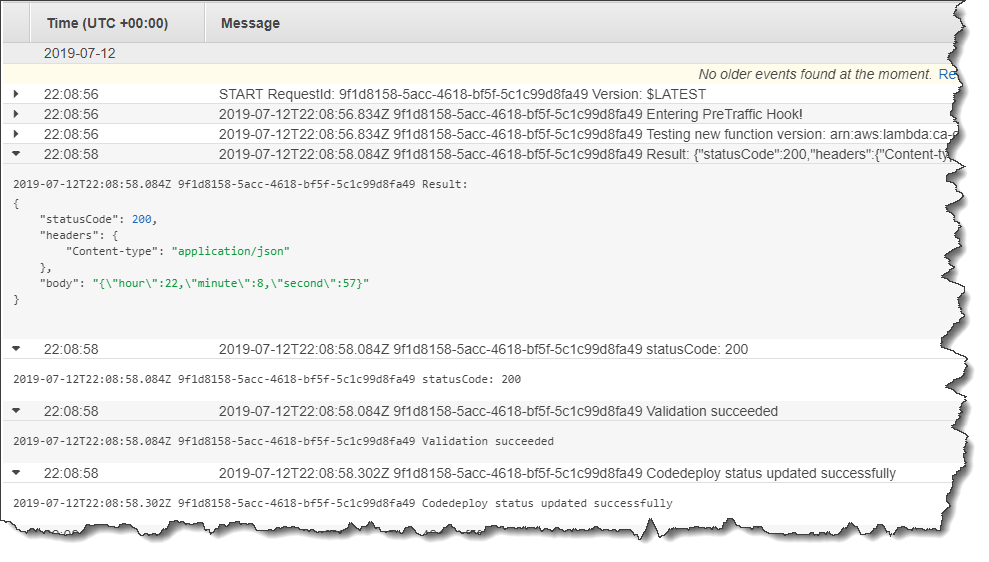
Task: Click the Time (UTC +00:00) column header
Action: [x=107, y=23]
